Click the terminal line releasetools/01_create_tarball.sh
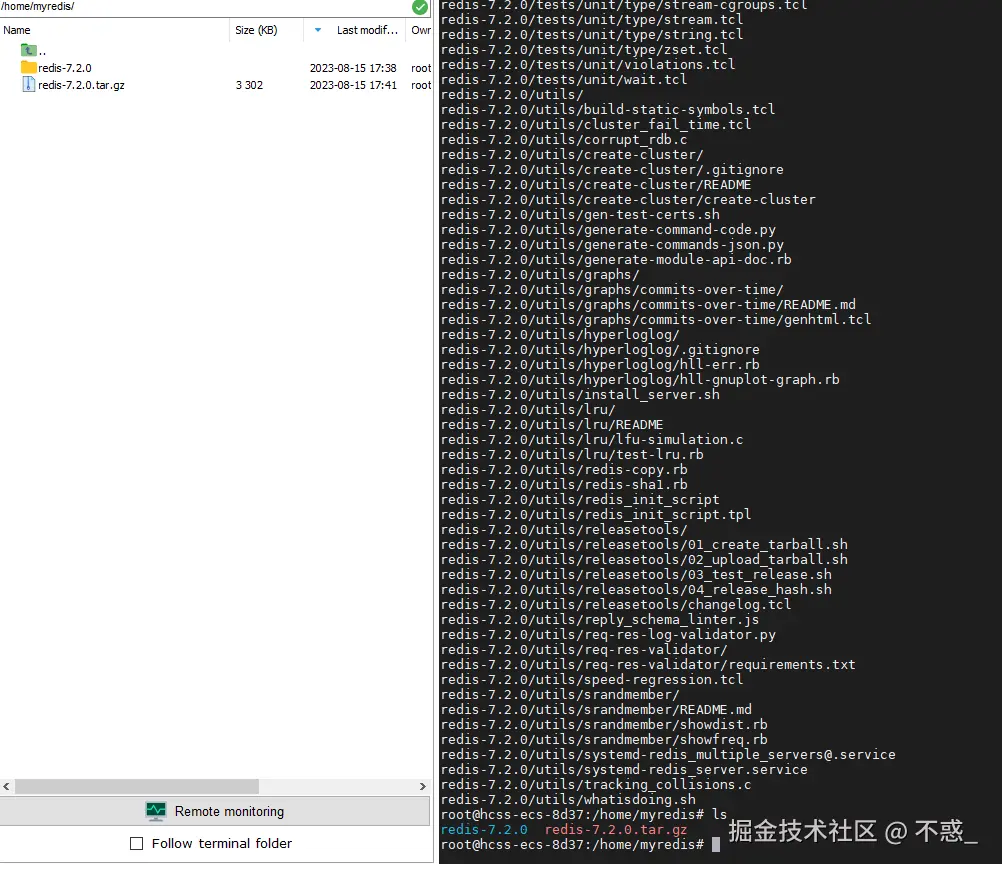This screenshot has height=869, width=1002. (x=644, y=545)
